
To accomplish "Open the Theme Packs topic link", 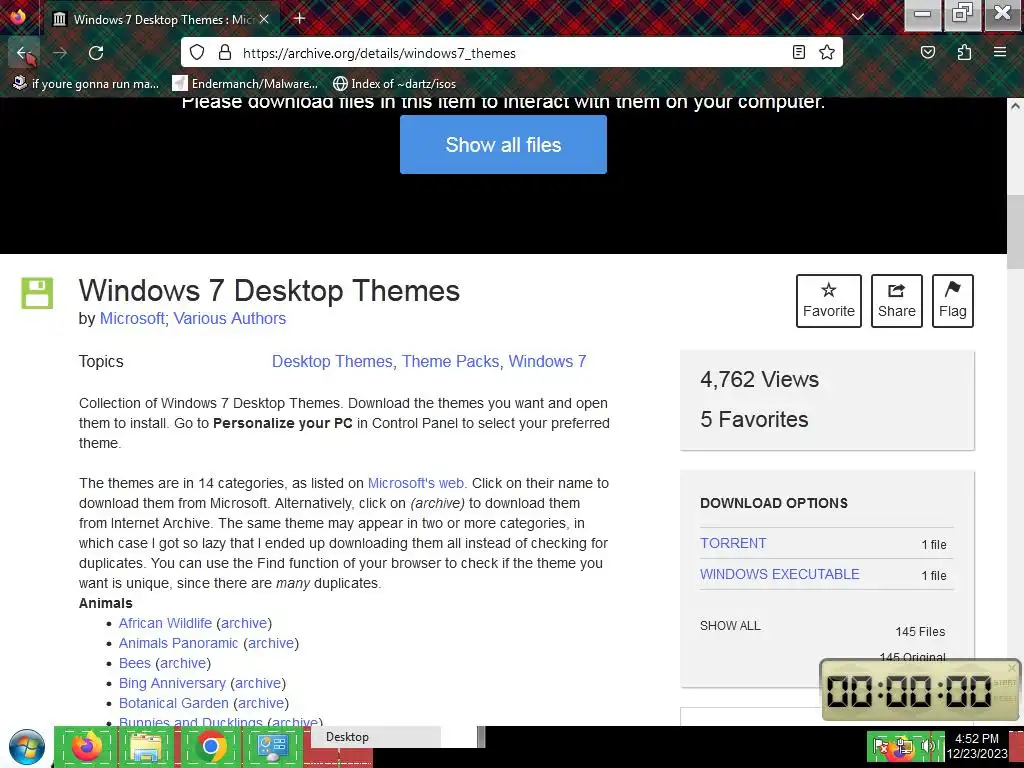I will coord(451,362).
